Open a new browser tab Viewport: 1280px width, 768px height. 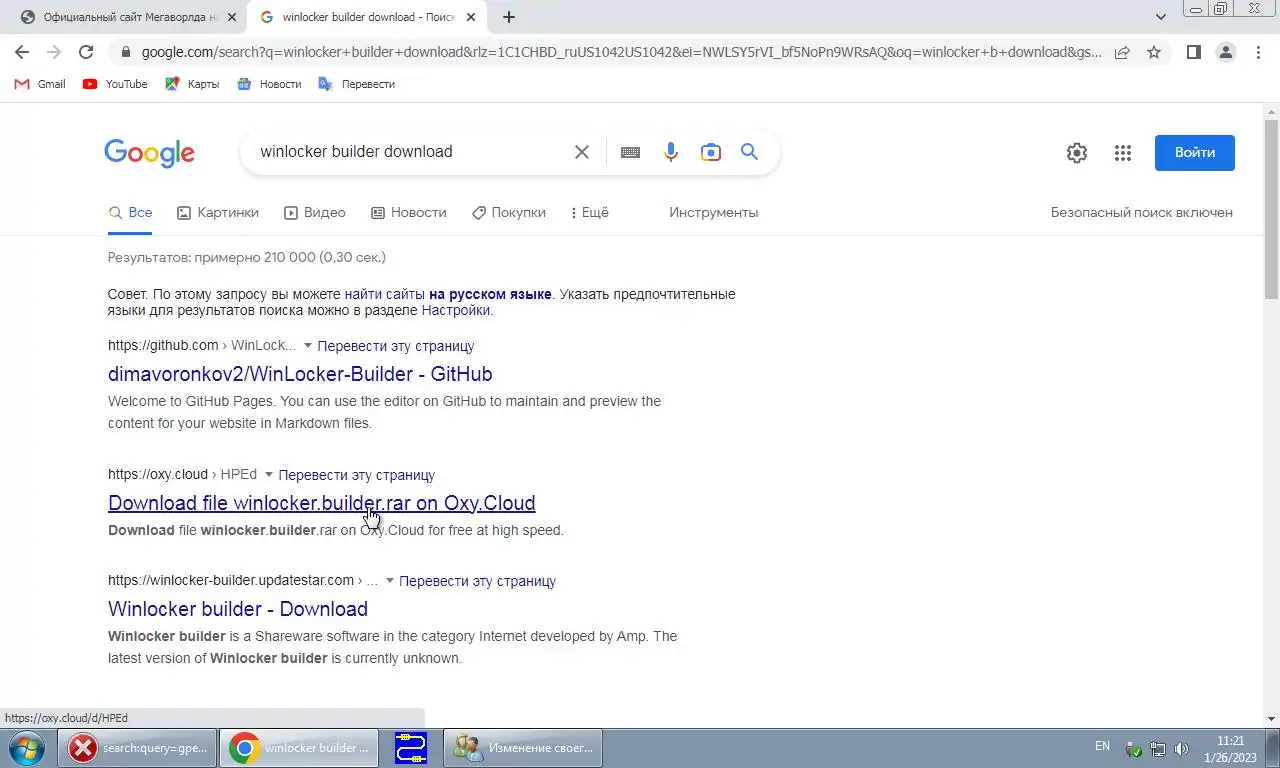coord(509,17)
